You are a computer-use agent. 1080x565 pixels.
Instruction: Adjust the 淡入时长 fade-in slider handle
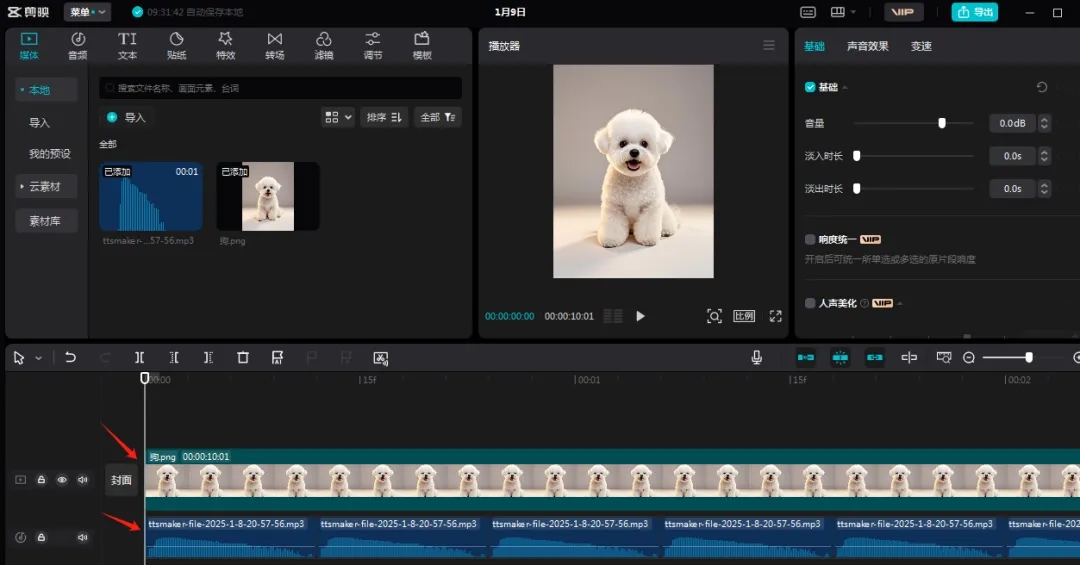click(857, 156)
